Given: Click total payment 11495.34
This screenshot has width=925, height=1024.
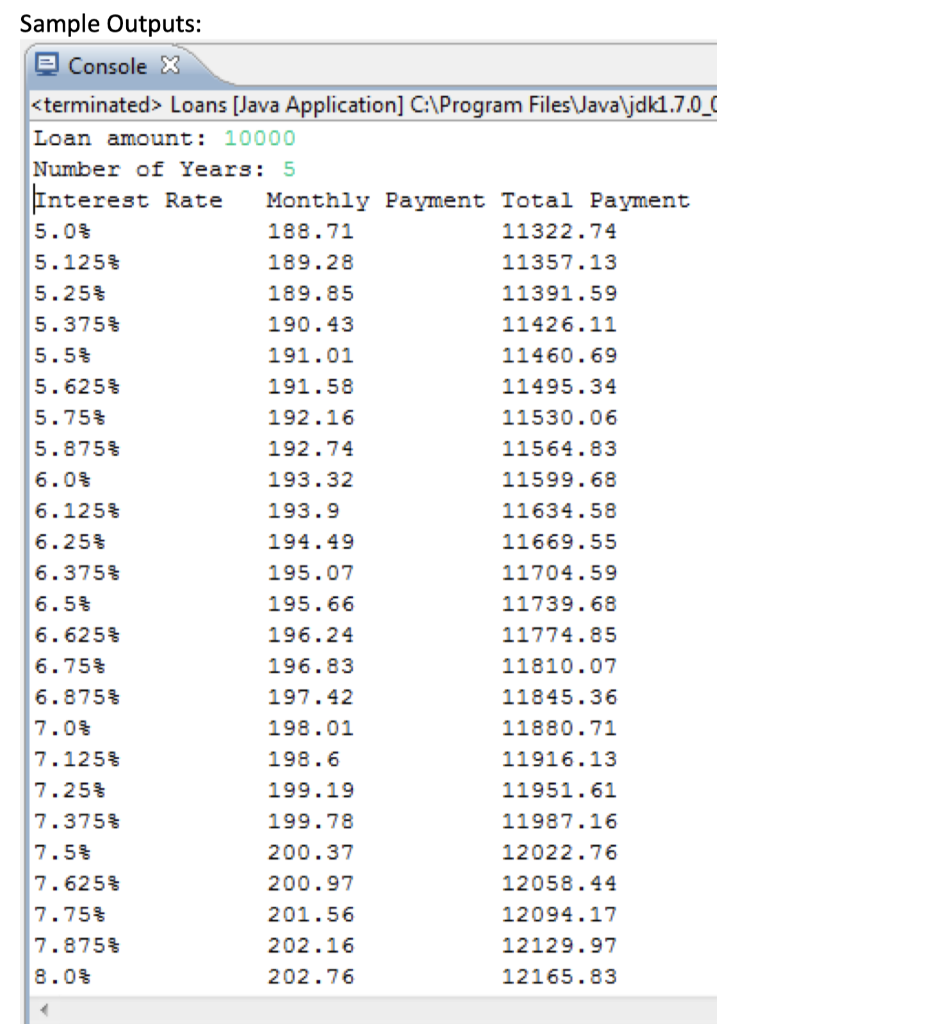Looking at the screenshot, I should click(x=559, y=387).
